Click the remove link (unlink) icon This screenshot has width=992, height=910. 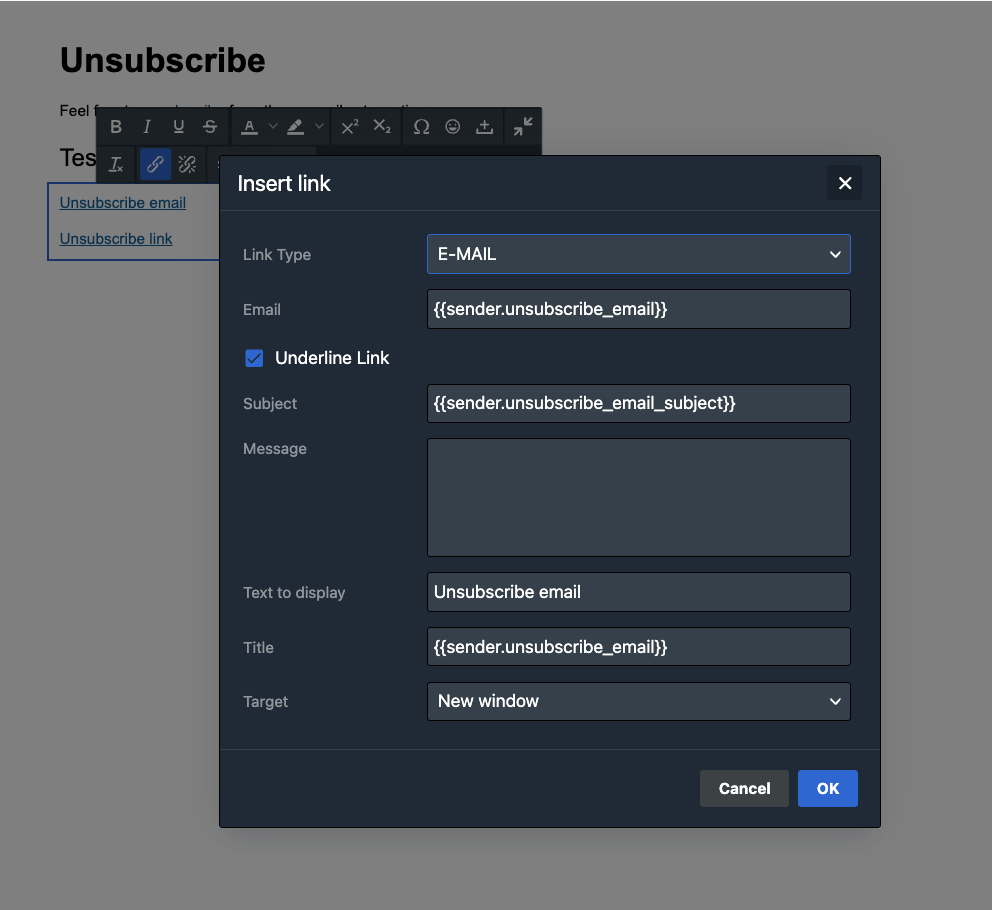pos(187,165)
